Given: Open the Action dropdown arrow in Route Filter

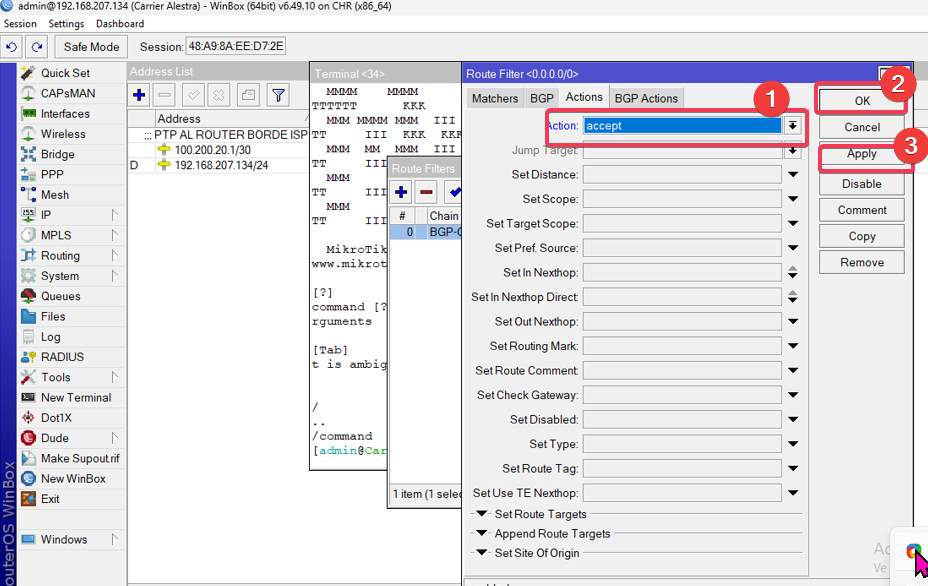Looking at the screenshot, I should pyautogui.click(x=792, y=125).
